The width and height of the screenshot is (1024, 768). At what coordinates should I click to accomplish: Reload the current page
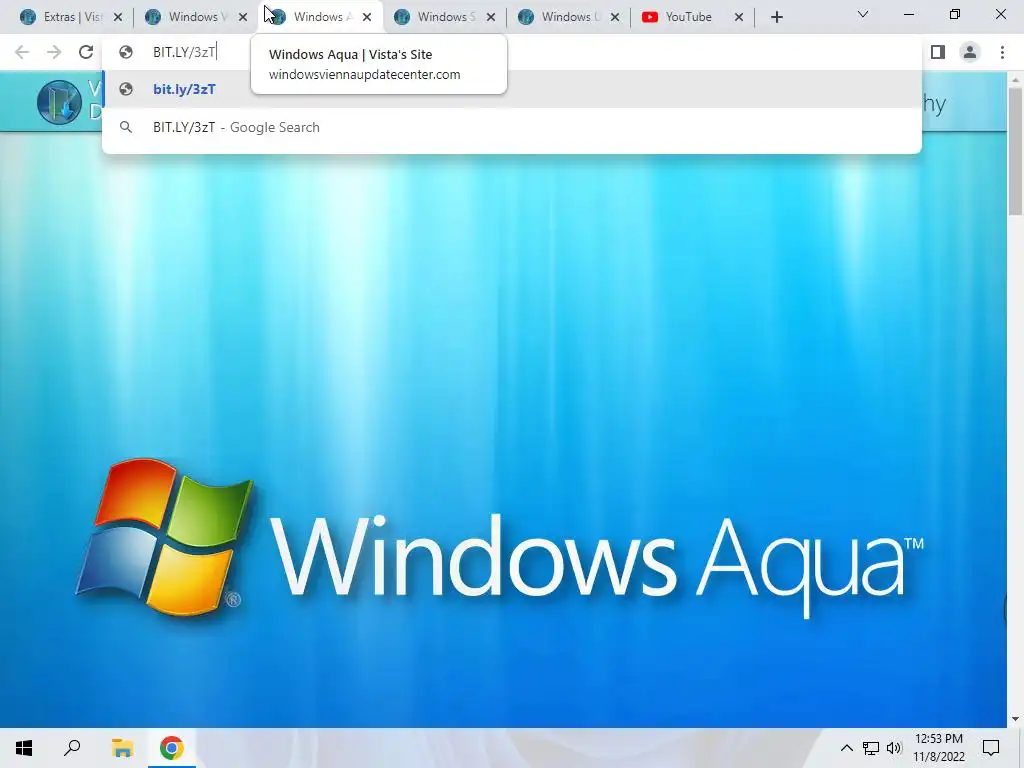pos(86,52)
